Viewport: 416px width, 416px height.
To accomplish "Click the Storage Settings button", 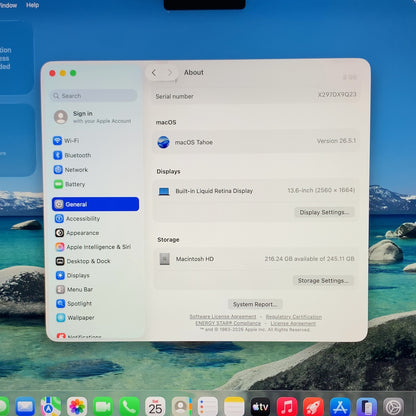I will pos(323,281).
